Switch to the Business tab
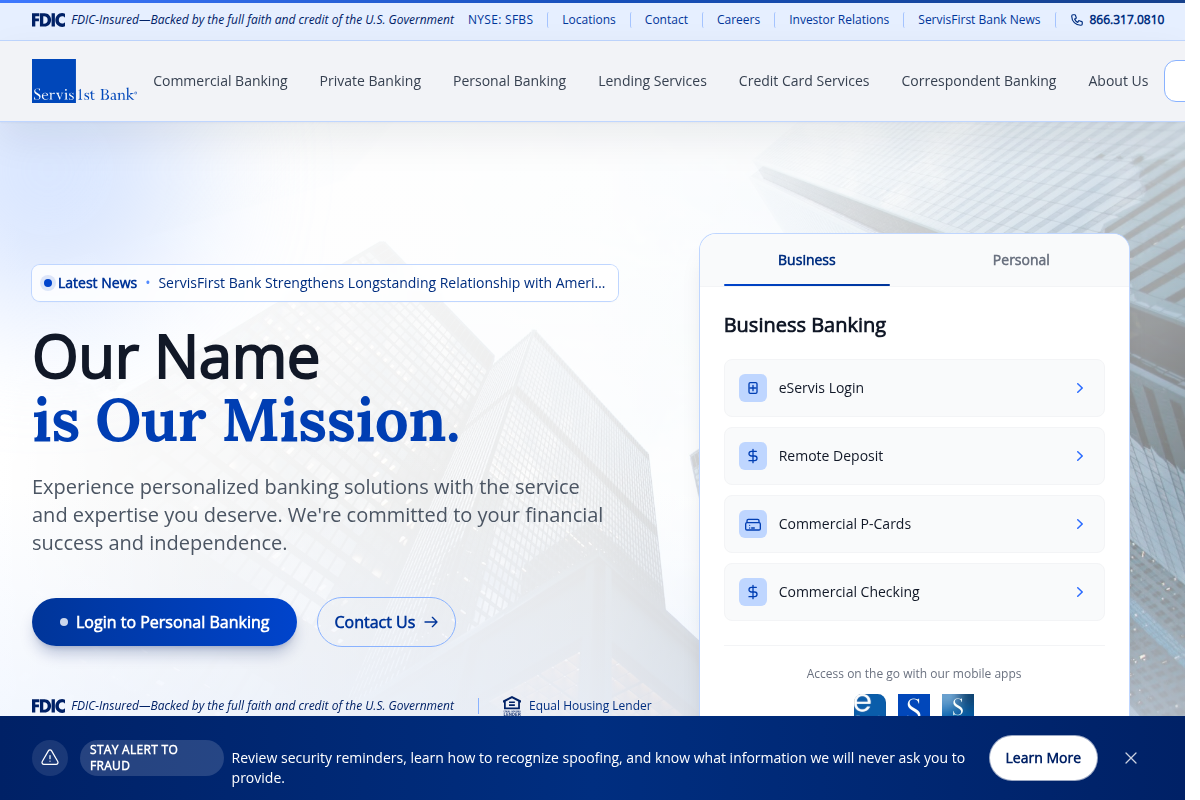This screenshot has height=800, width=1200. pos(807,260)
